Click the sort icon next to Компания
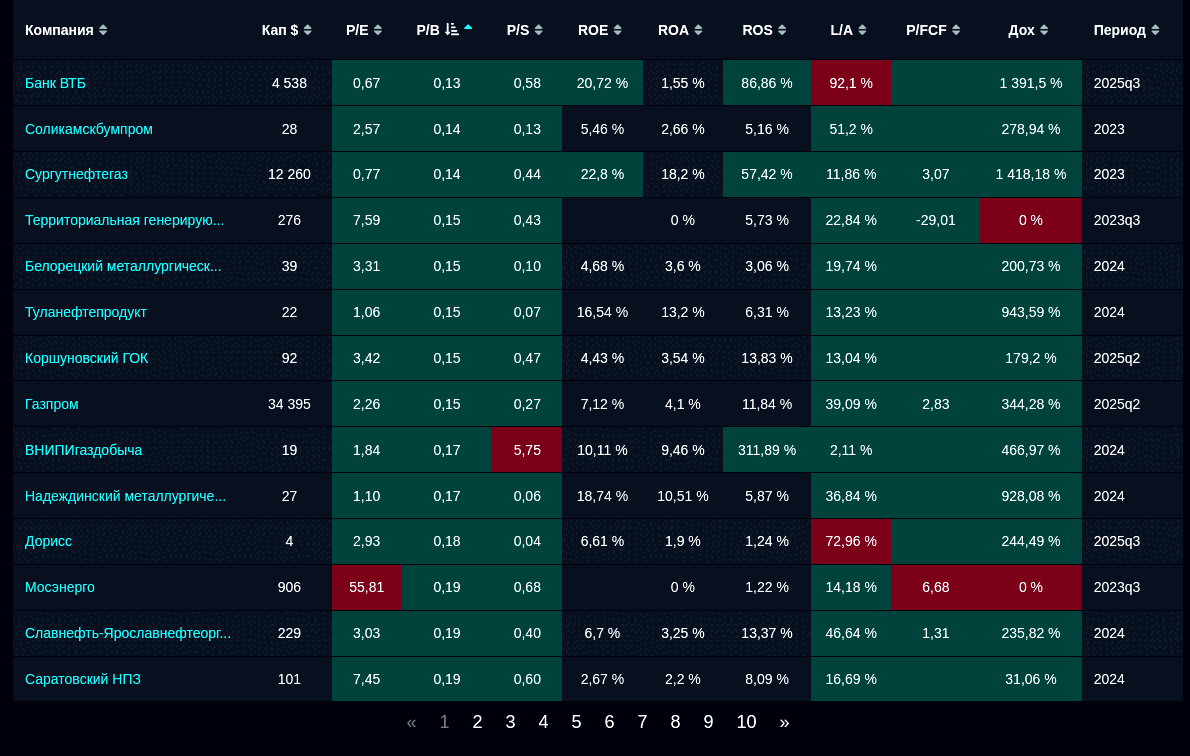 (103, 30)
